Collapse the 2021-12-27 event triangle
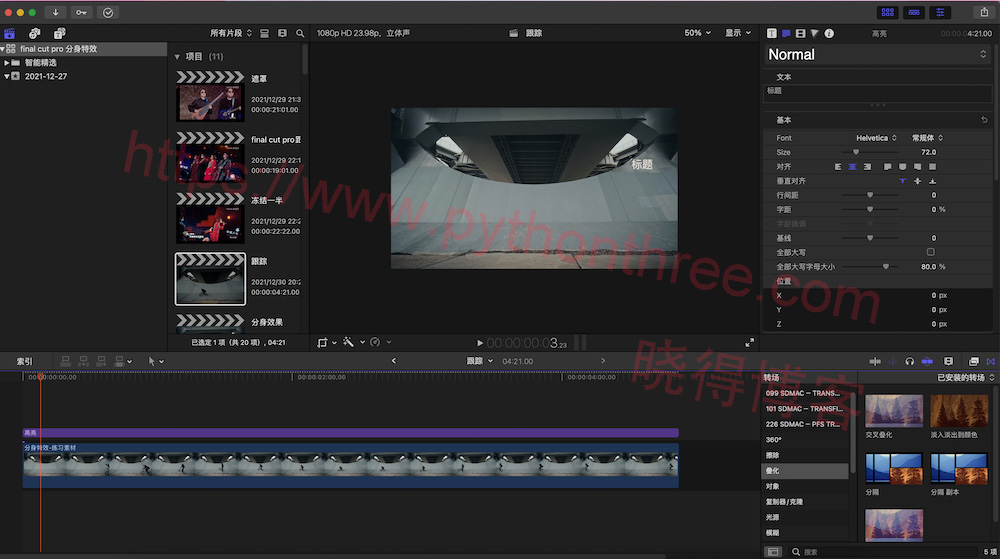Screen dimensions: 1000x559 coord(6,76)
